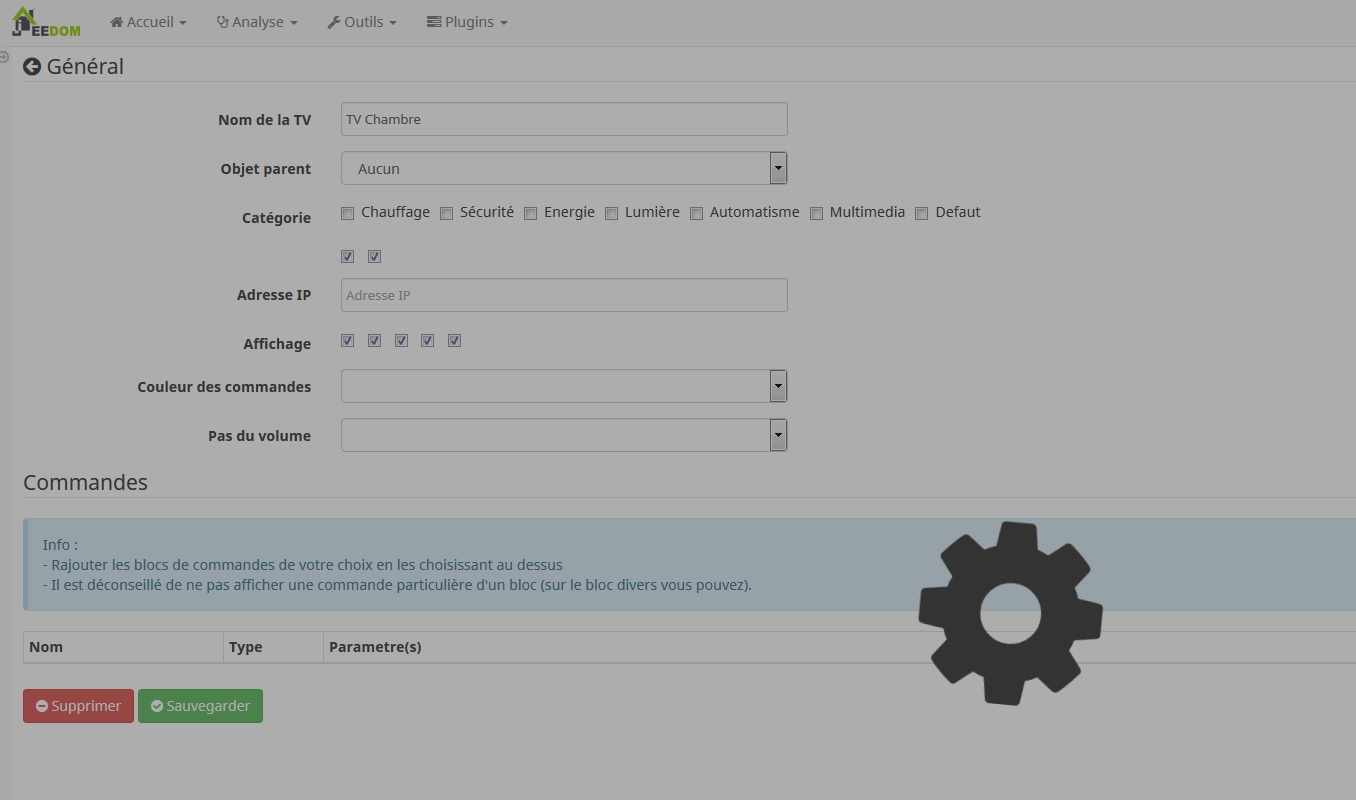Check the Automatisme category box

(697, 213)
